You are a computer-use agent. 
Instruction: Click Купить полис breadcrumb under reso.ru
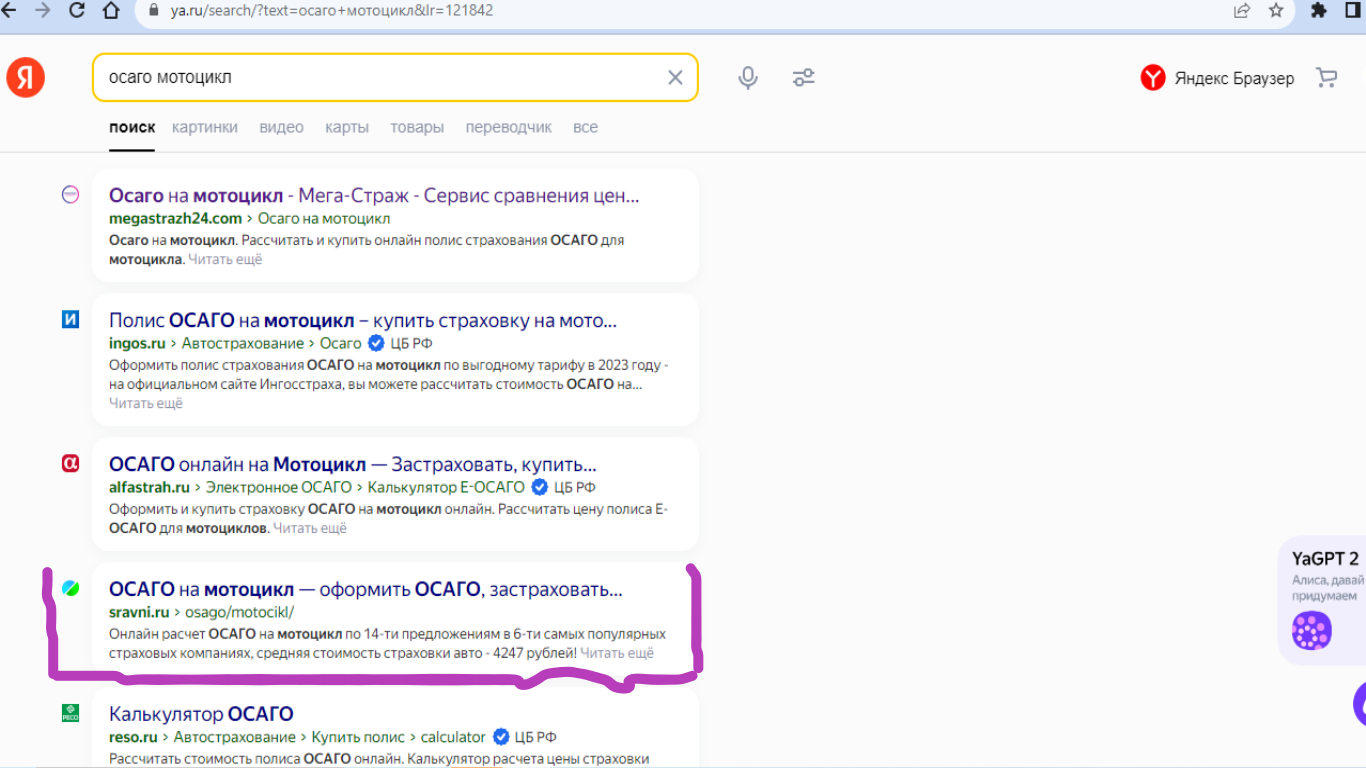pyautogui.click(x=358, y=737)
